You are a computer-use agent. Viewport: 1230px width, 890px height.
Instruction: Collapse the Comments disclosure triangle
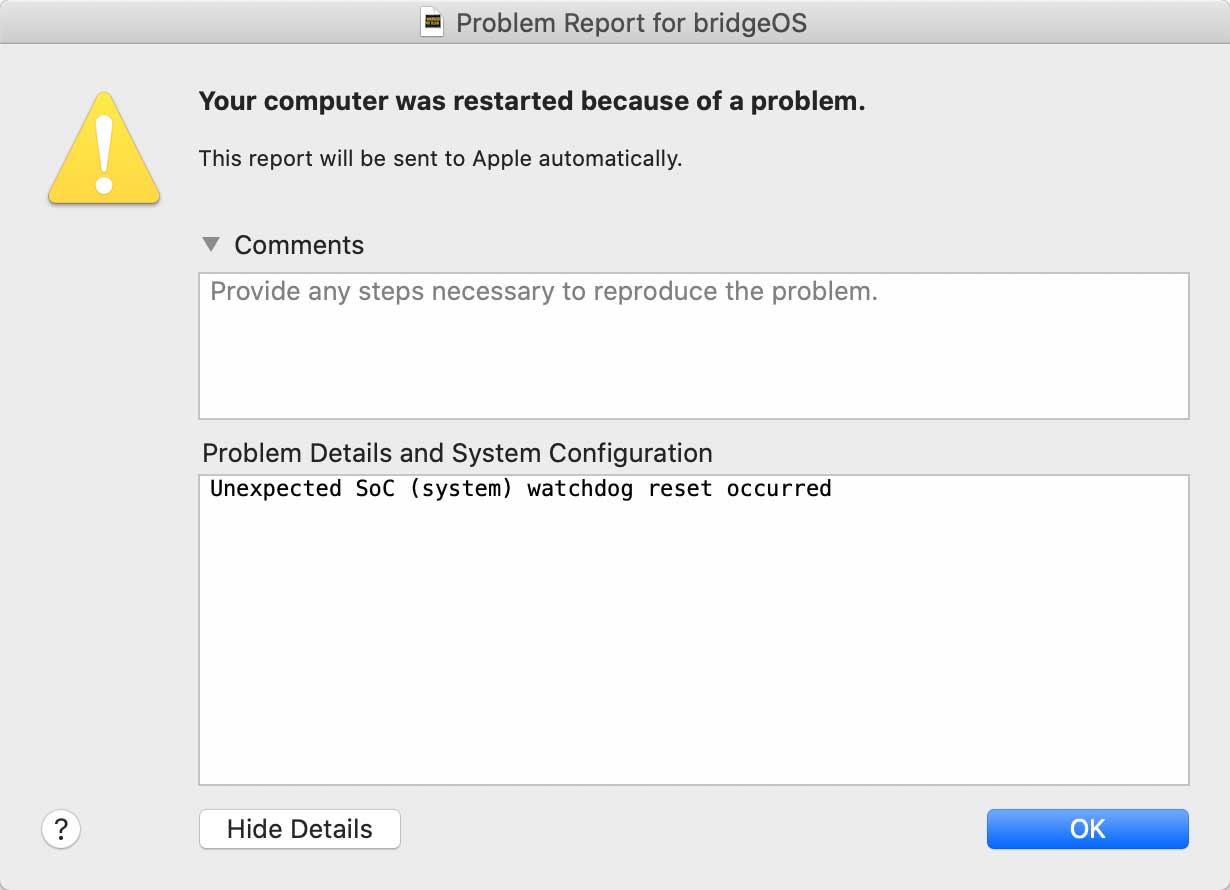(x=210, y=244)
